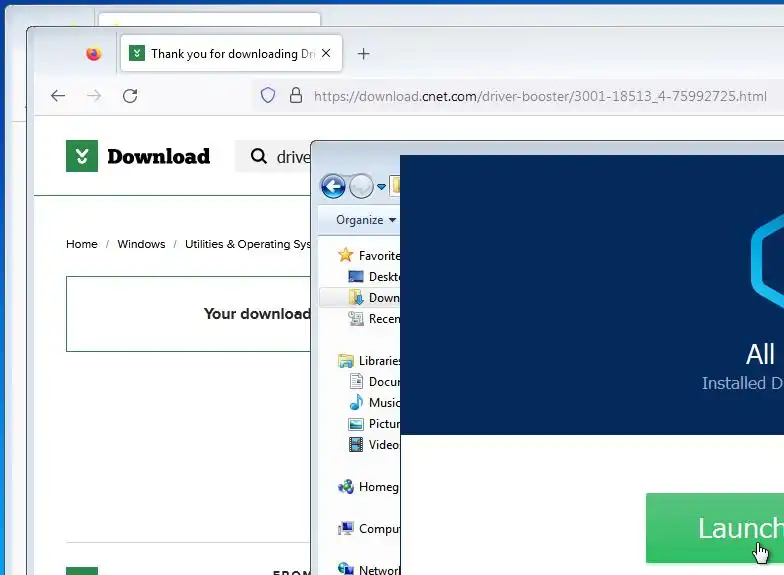The image size is (784, 575).
Task: Reload the current CNET page
Action: pyautogui.click(x=130, y=96)
